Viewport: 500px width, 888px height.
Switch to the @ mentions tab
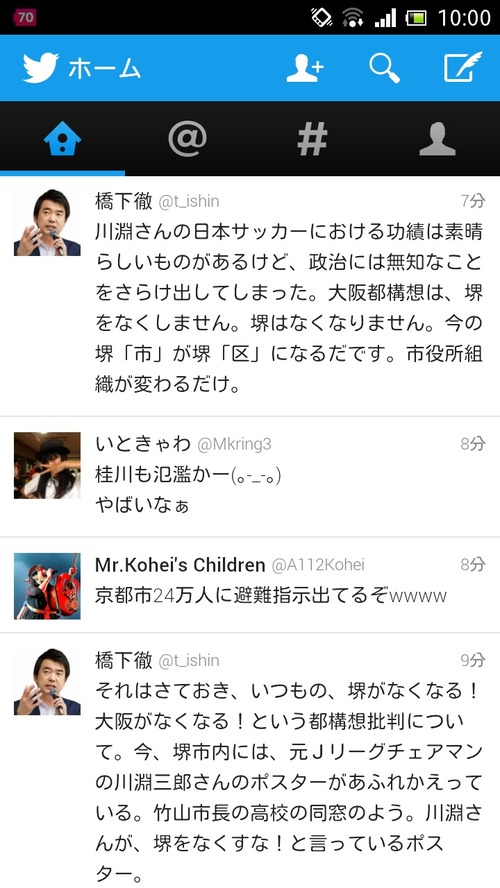187,138
